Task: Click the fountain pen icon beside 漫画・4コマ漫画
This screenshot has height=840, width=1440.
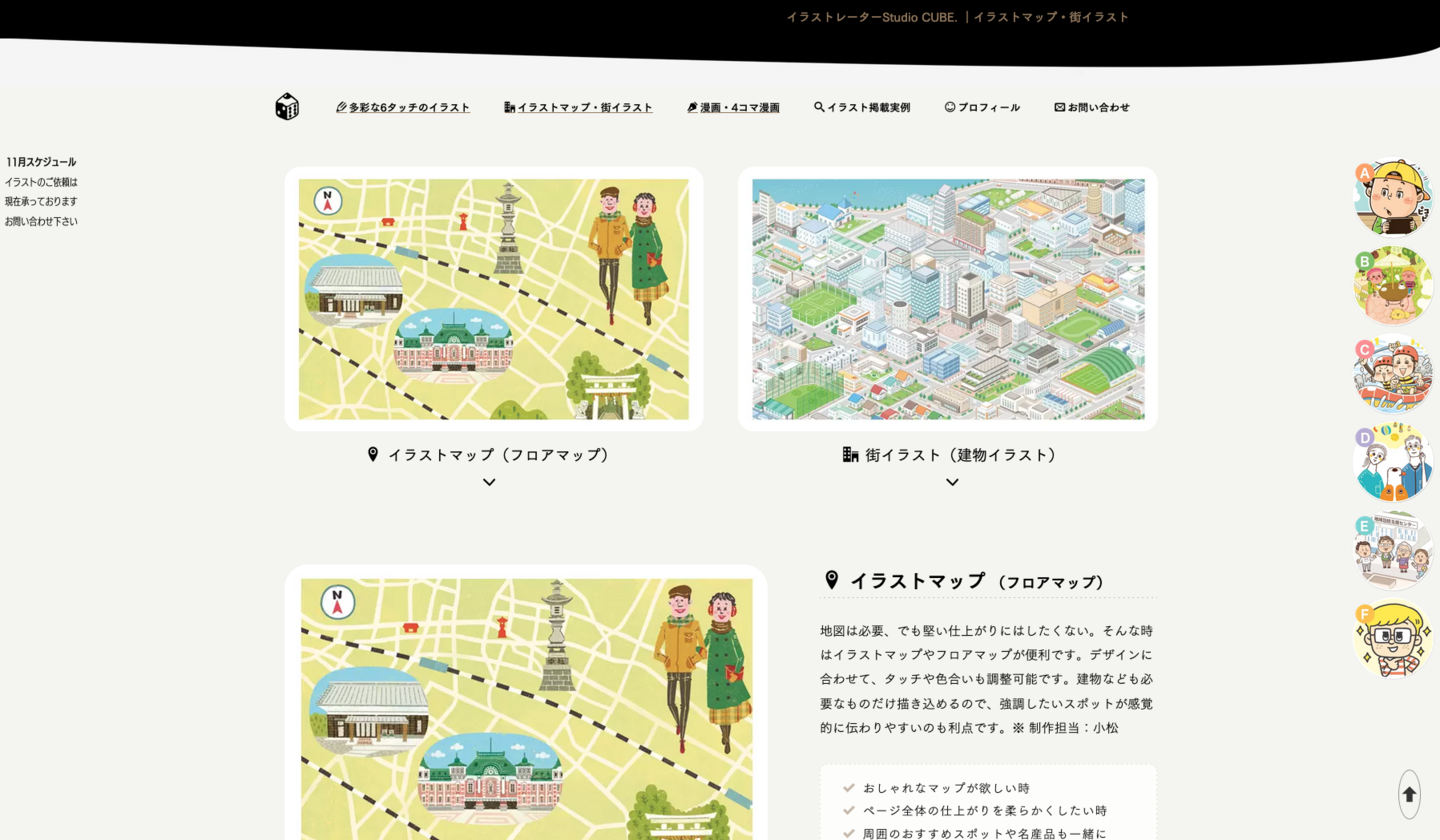Action: point(692,106)
